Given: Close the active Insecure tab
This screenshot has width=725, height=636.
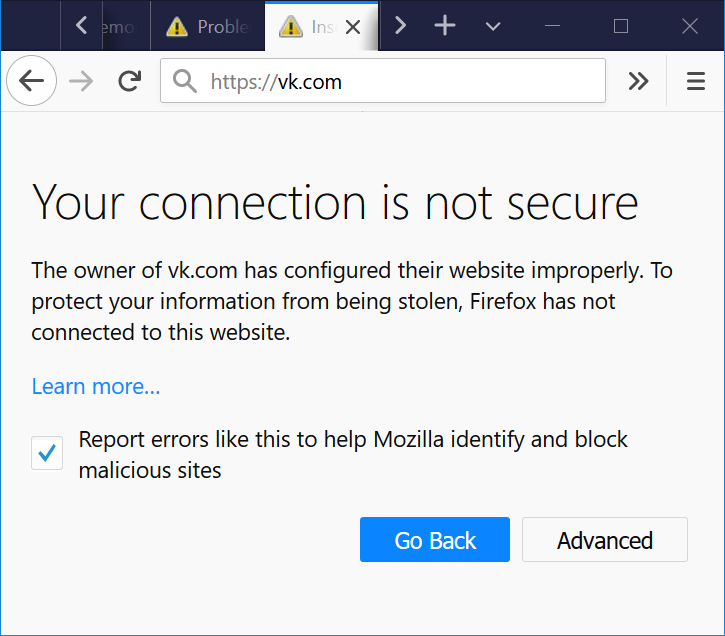Looking at the screenshot, I should 353,27.
